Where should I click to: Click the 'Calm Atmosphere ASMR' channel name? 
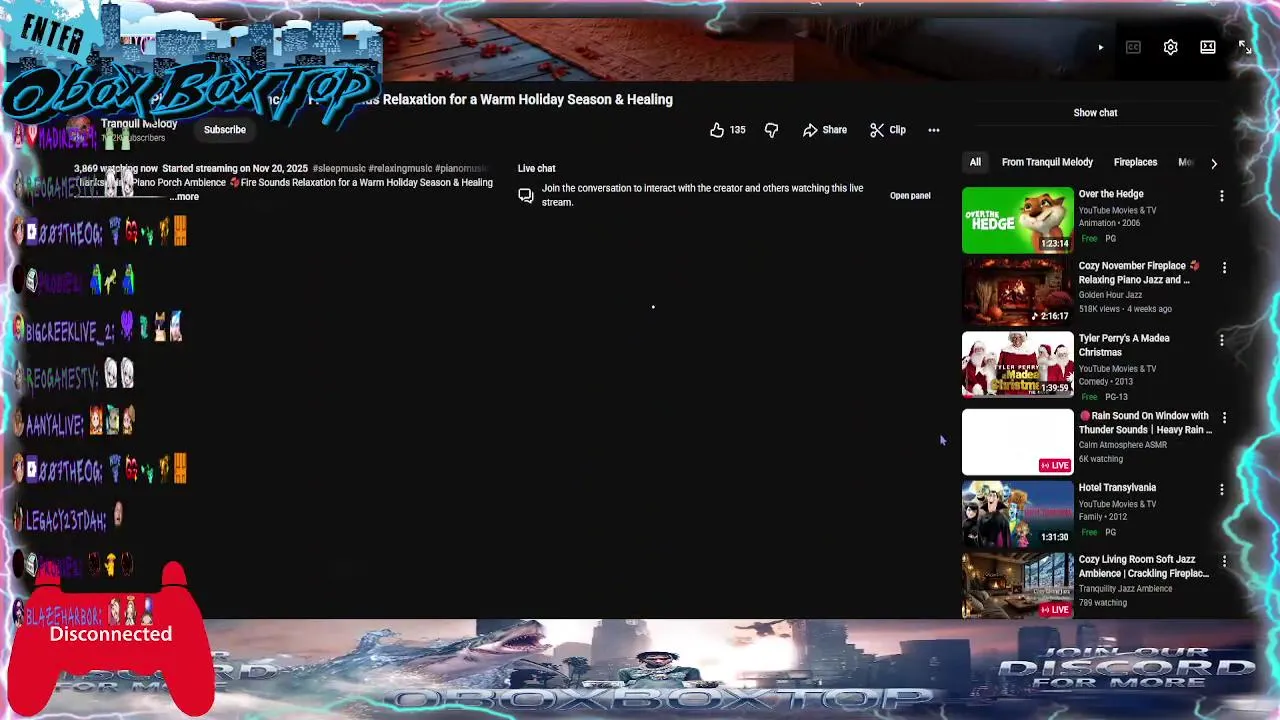point(1122,445)
